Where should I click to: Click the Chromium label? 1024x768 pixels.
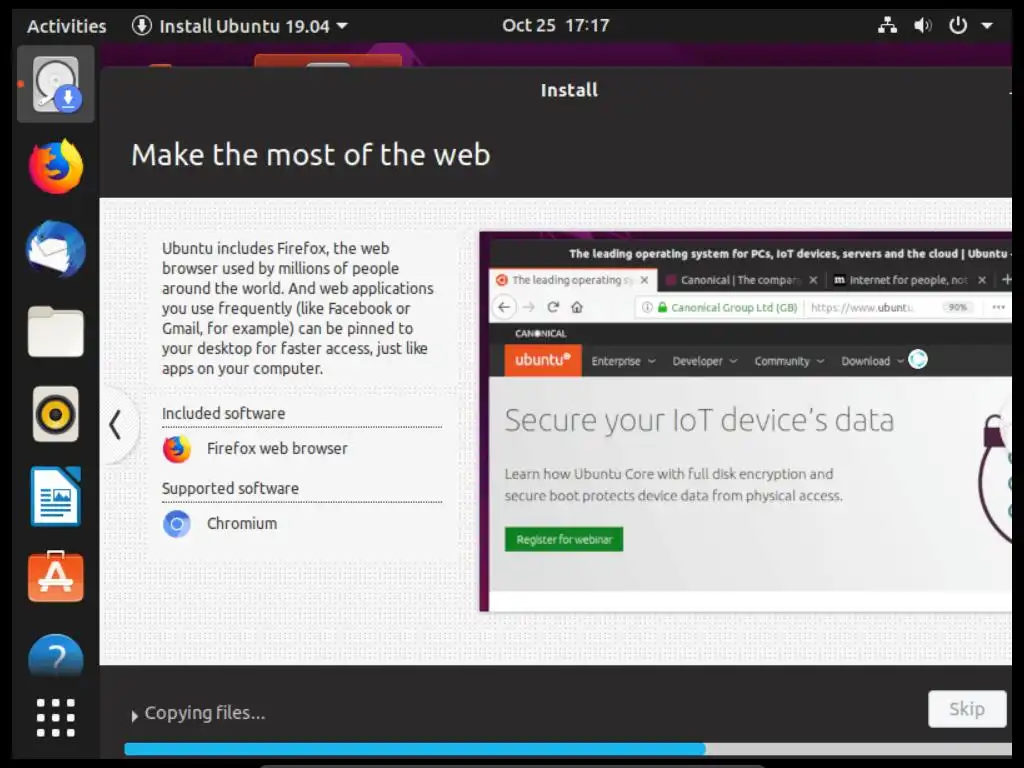[242, 524]
